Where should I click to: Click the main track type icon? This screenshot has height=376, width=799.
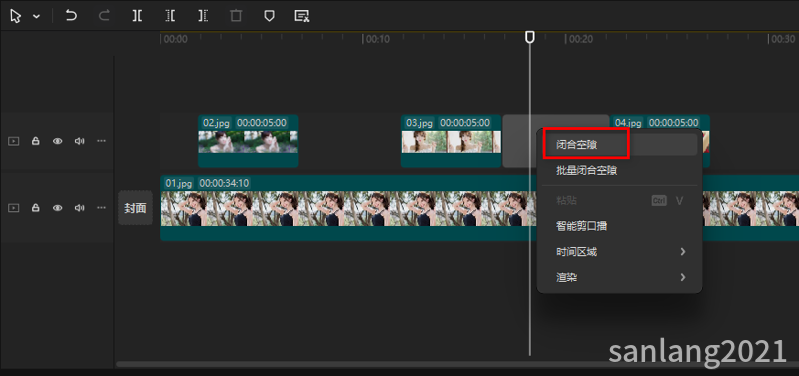click(14, 208)
